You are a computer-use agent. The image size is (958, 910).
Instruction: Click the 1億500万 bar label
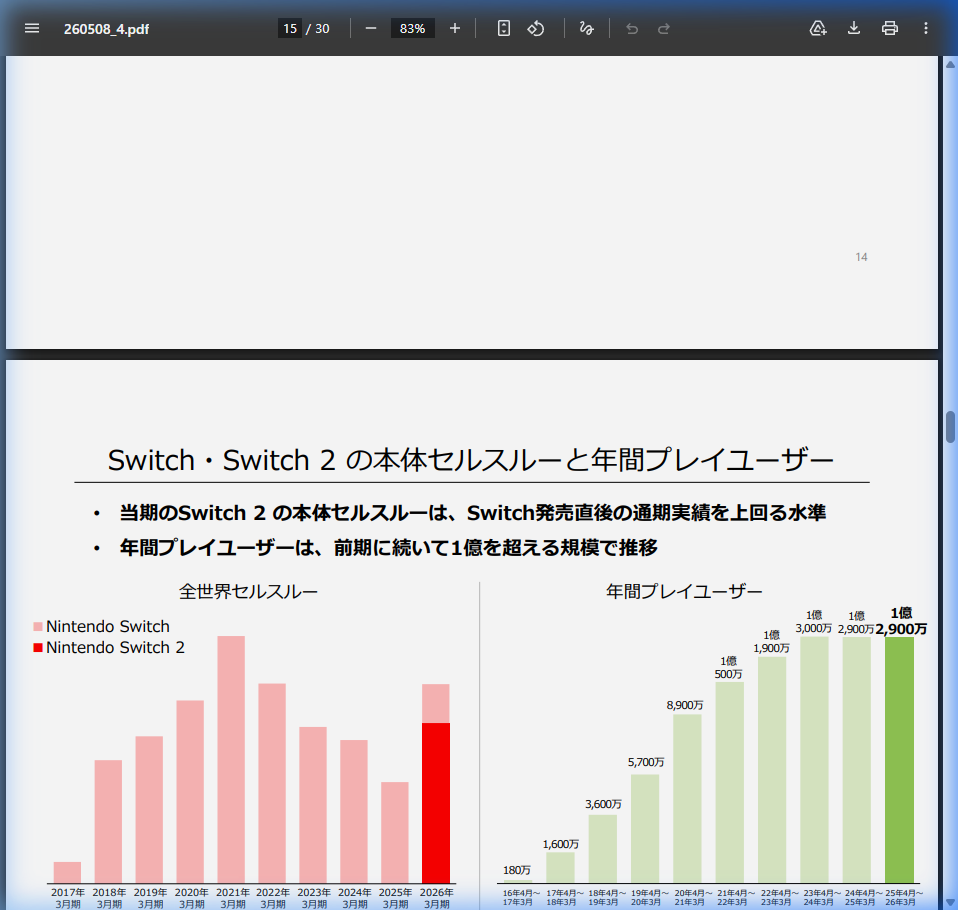pyautogui.click(x=728, y=667)
